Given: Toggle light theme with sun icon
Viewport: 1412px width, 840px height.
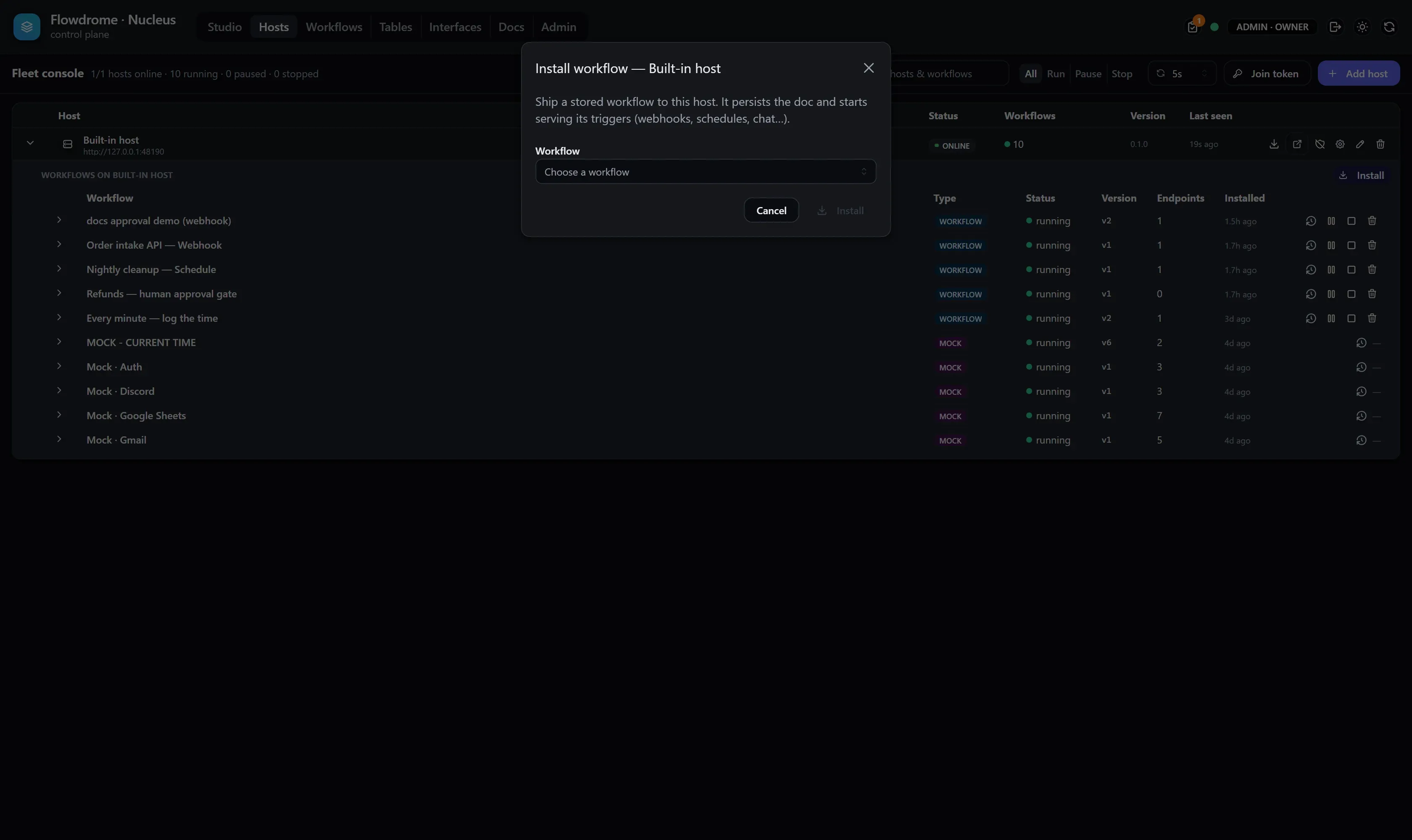Looking at the screenshot, I should coord(1362,26).
